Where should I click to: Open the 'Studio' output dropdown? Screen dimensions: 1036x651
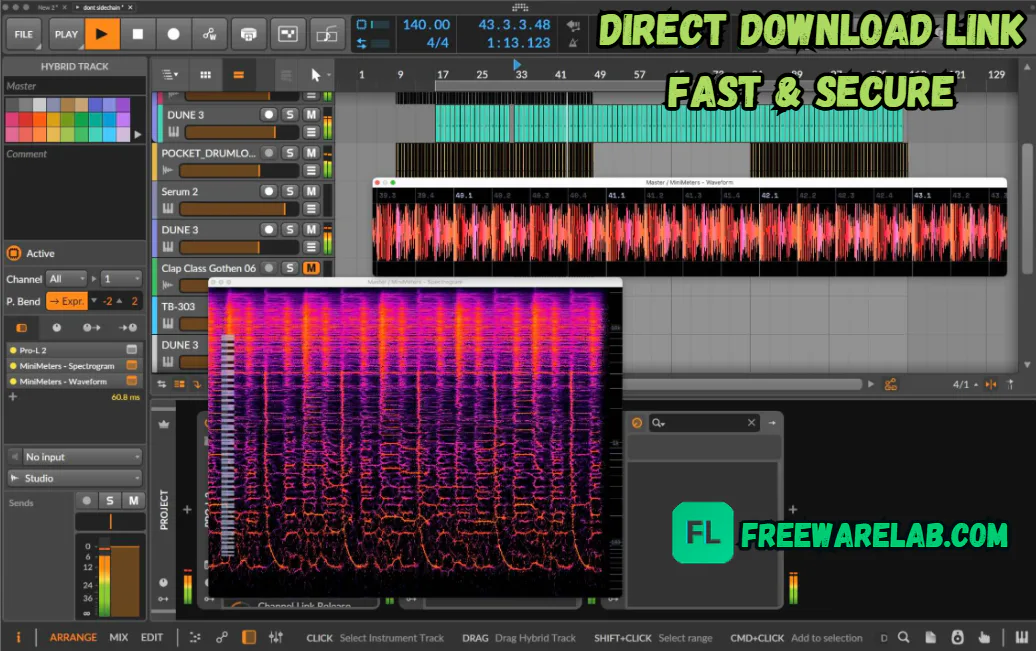click(75, 478)
